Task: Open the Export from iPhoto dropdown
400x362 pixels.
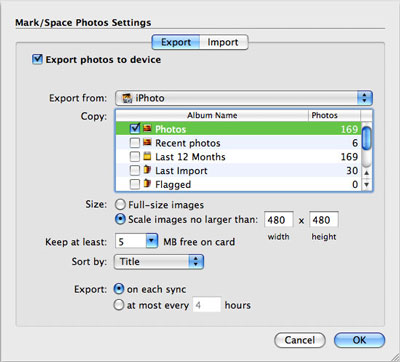Action: point(244,98)
